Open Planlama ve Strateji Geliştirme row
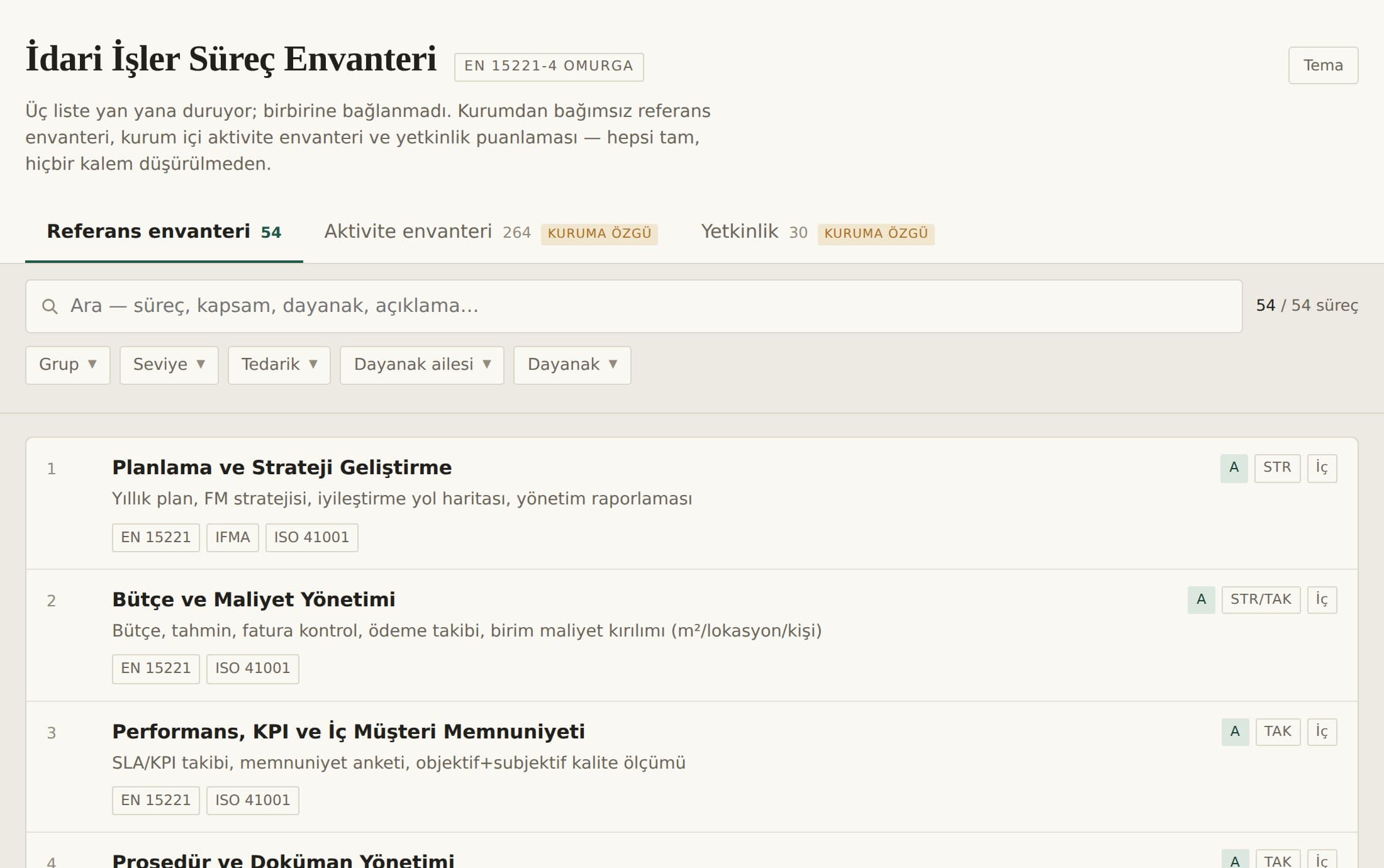 pos(691,503)
